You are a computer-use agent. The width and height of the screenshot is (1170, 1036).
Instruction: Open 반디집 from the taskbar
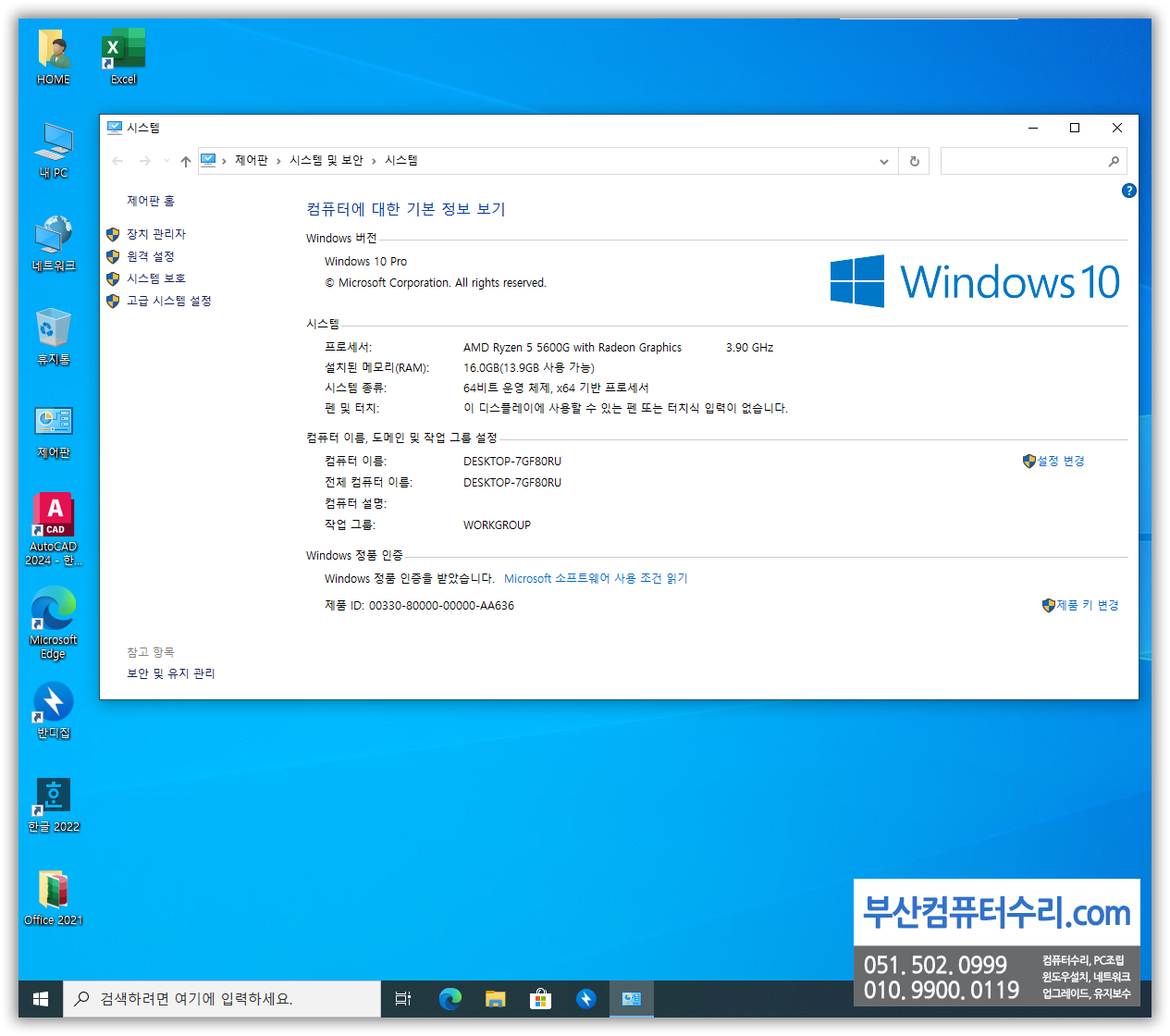(x=586, y=999)
